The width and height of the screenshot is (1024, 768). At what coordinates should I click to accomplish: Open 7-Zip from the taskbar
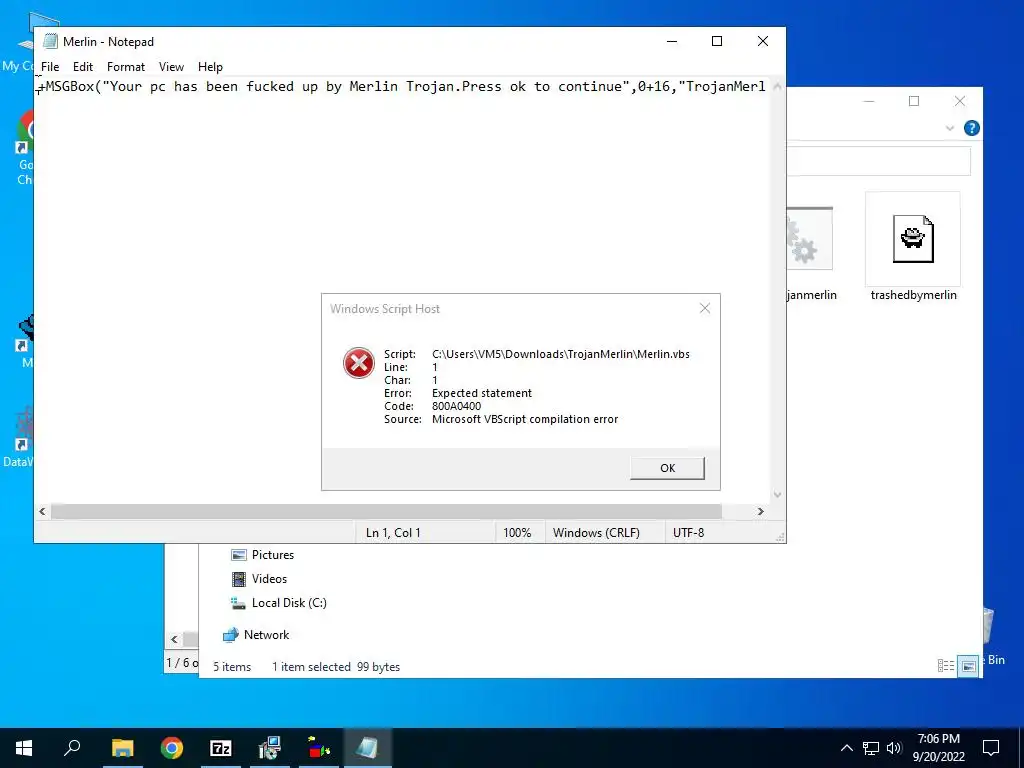[221, 748]
